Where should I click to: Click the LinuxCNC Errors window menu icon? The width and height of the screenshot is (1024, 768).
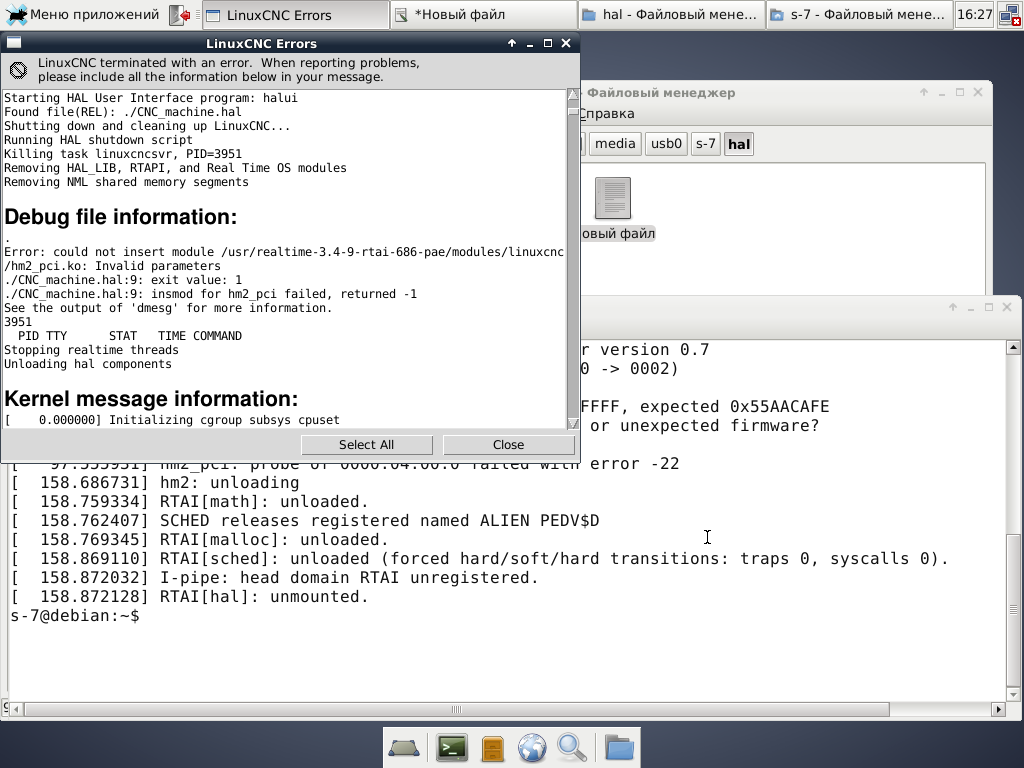[14, 43]
